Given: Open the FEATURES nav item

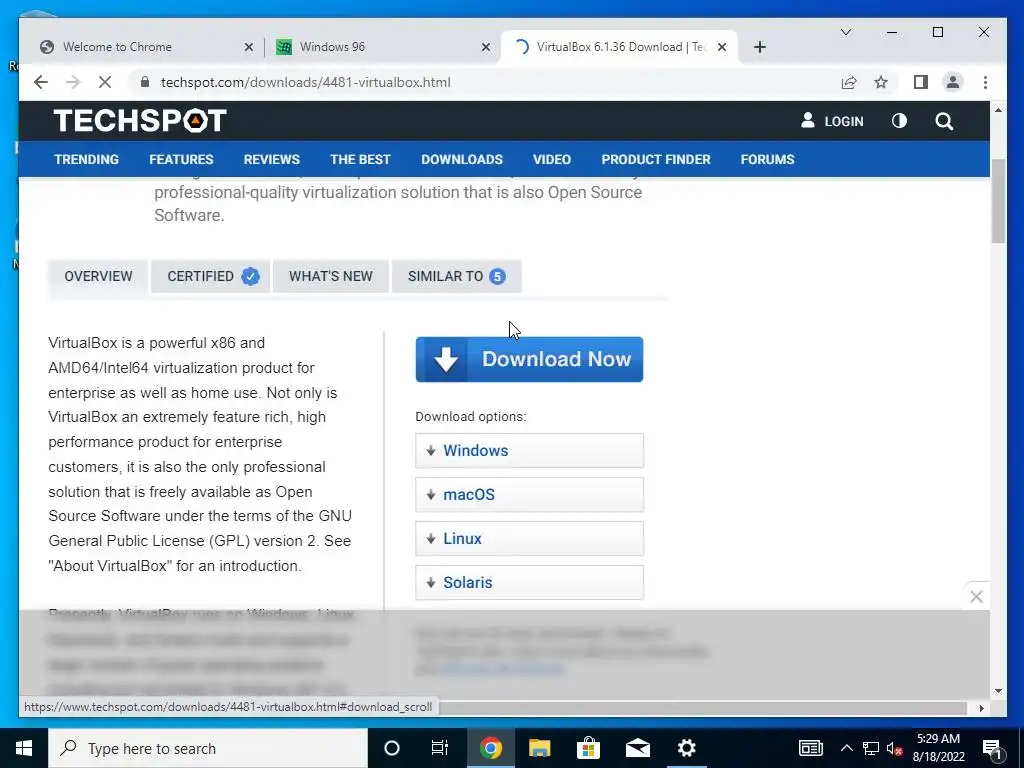Looking at the screenshot, I should click(x=181, y=159).
